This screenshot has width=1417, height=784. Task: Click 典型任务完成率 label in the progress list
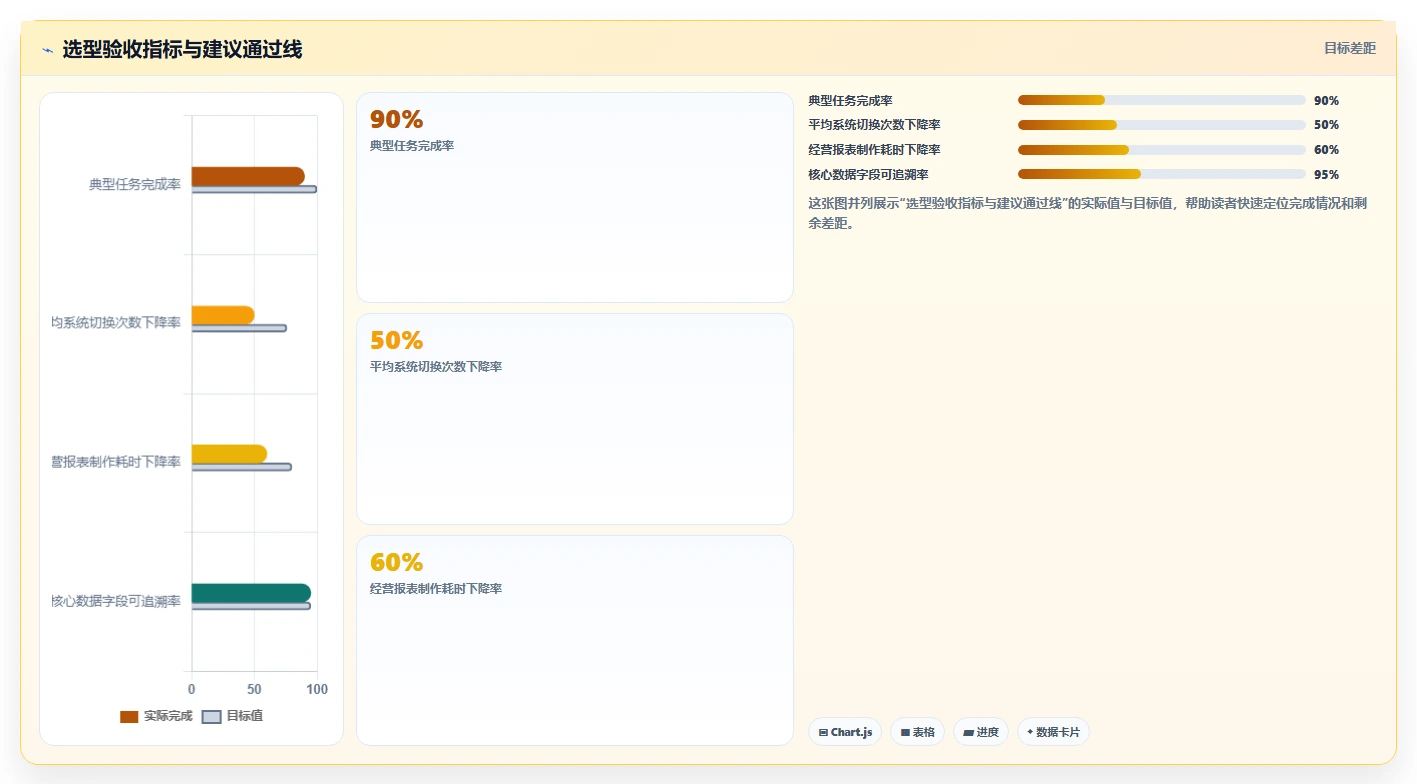point(851,100)
